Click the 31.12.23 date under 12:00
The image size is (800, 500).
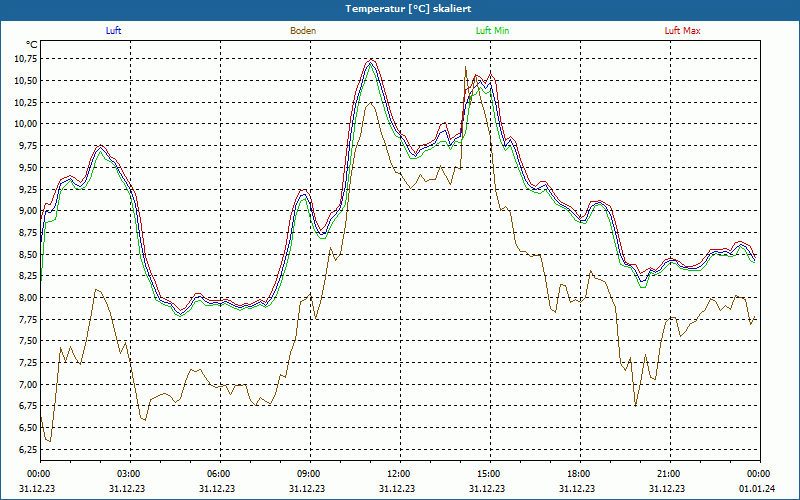point(397,489)
